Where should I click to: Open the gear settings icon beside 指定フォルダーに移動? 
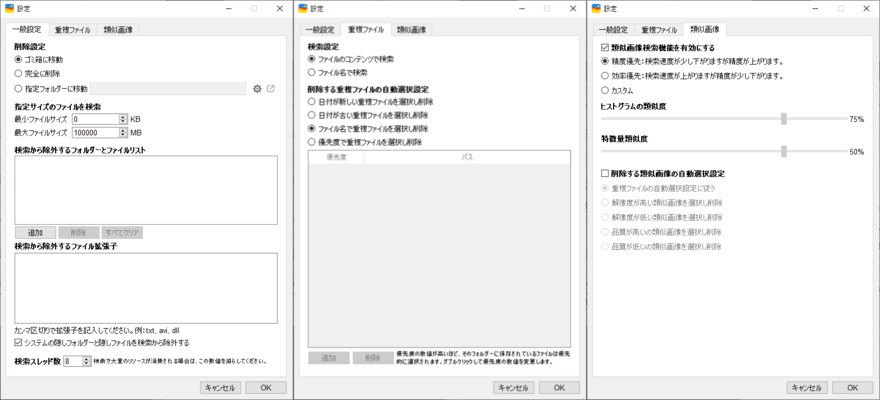(x=258, y=89)
